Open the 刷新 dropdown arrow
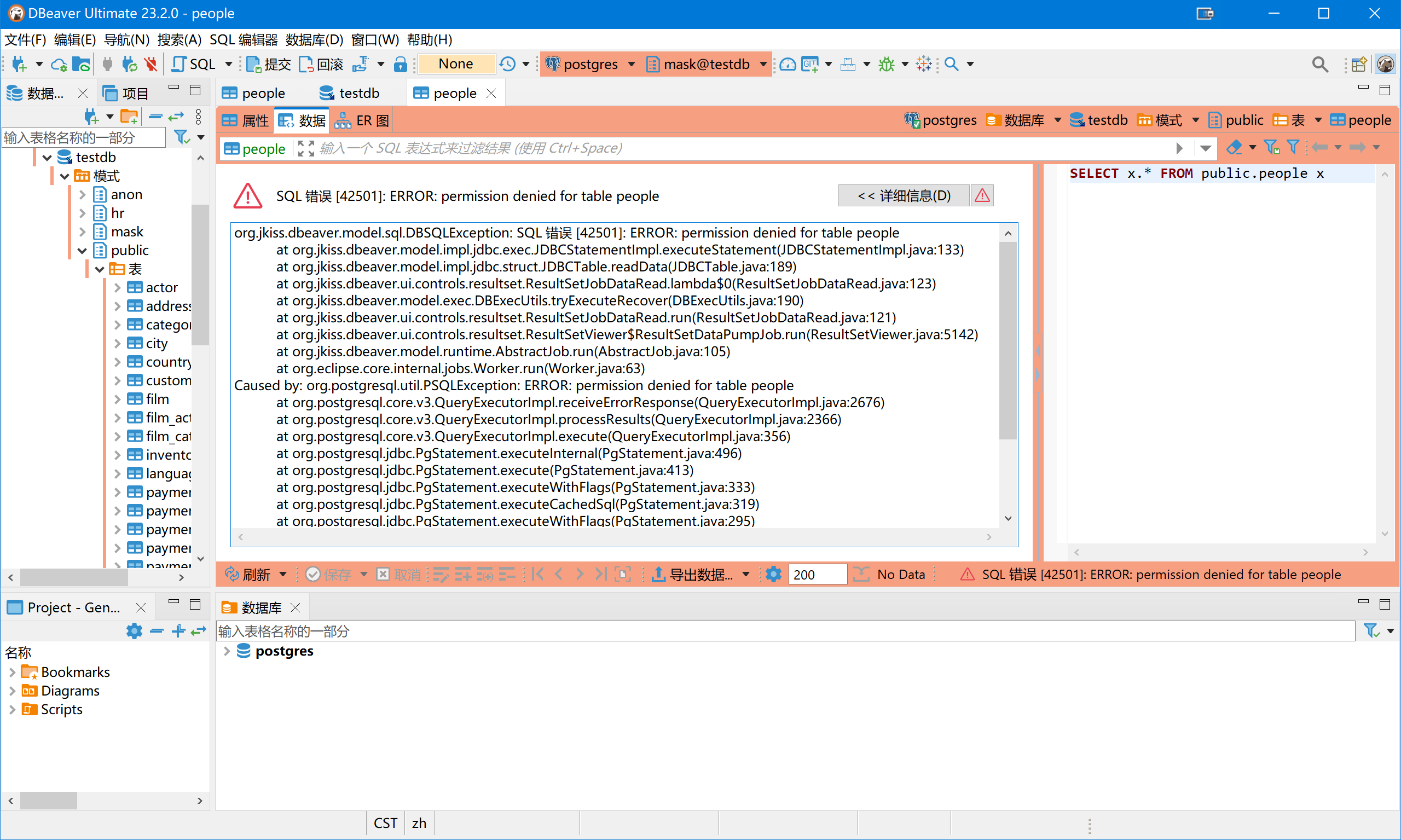 click(x=283, y=575)
